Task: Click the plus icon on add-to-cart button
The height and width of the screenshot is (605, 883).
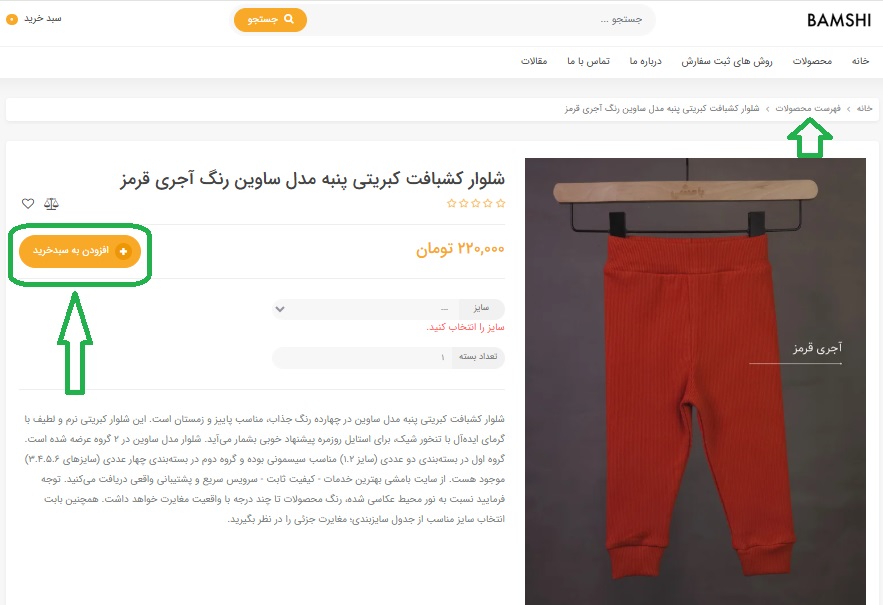Action: [123, 251]
